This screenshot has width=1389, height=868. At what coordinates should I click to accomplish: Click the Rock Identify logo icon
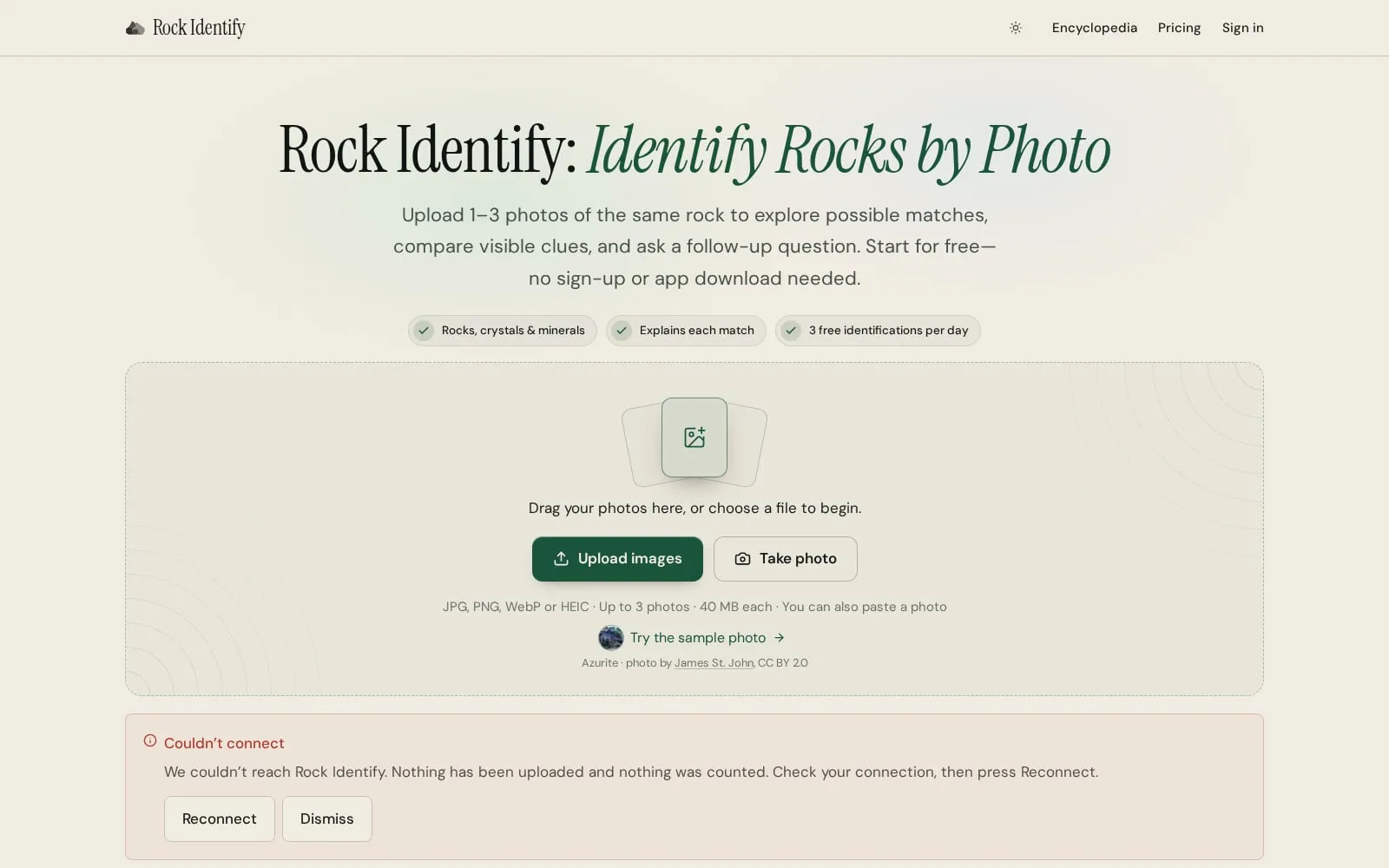pyautogui.click(x=135, y=28)
